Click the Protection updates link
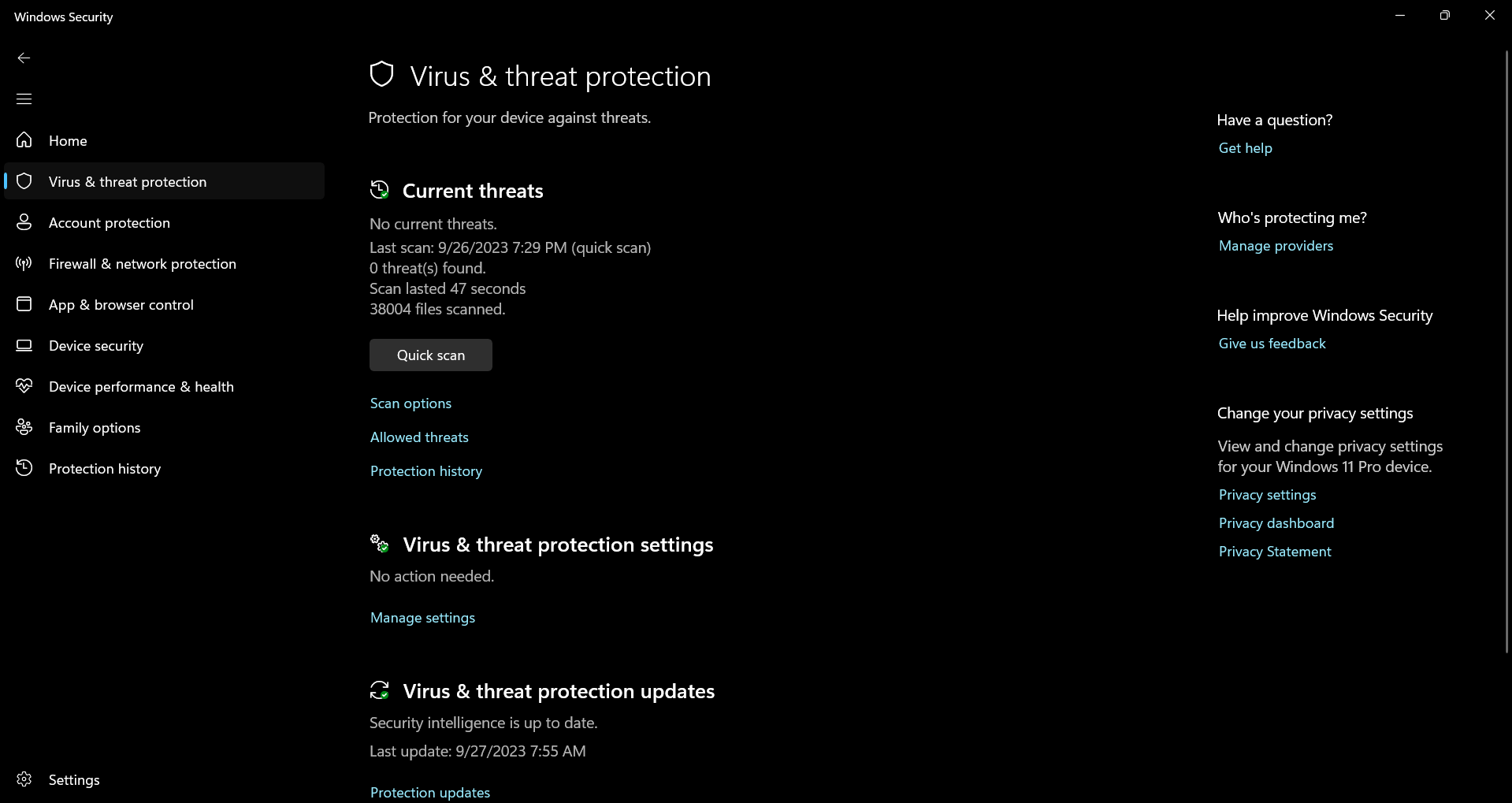The height and width of the screenshot is (803, 1512). coord(430,792)
